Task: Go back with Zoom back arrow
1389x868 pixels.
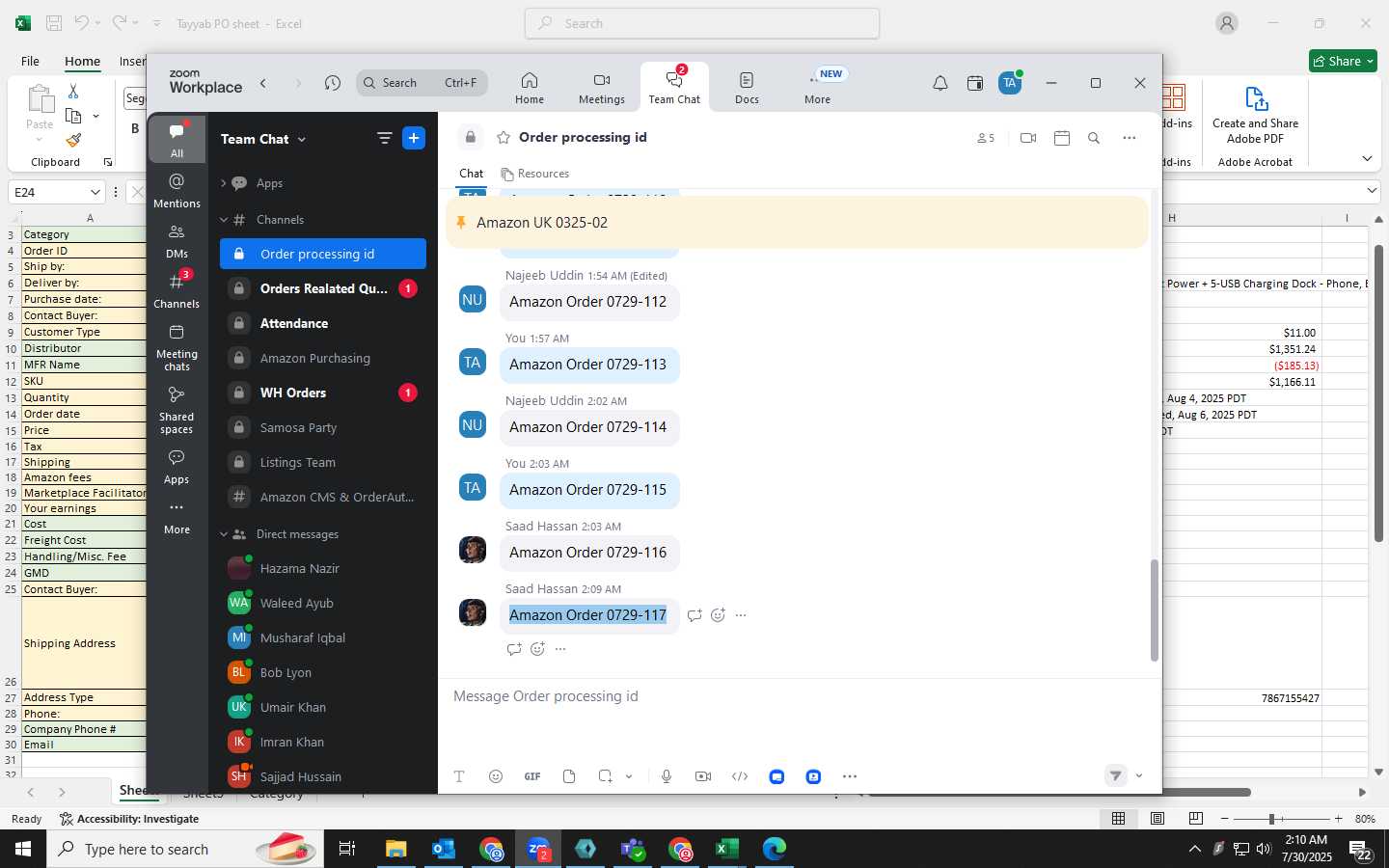Action: point(263,83)
